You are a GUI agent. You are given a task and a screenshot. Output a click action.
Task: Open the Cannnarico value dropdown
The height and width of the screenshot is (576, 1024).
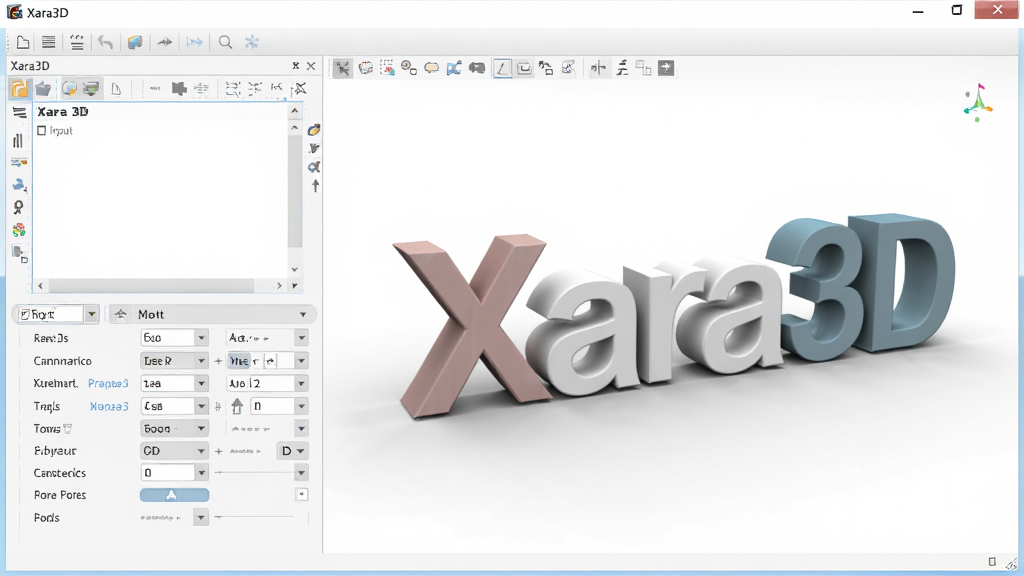[201, 360]
